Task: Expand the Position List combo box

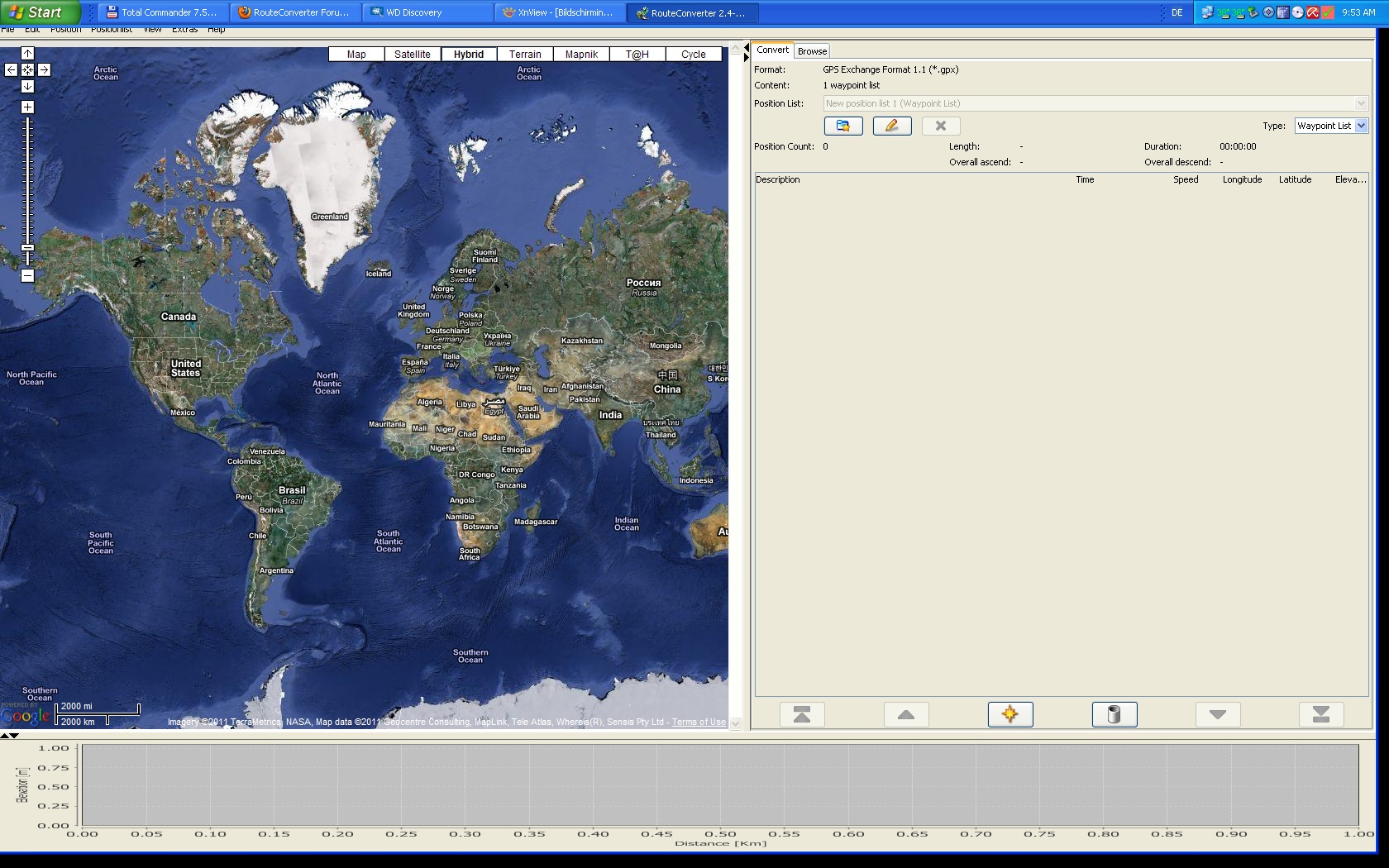Action: (1360, 103)
